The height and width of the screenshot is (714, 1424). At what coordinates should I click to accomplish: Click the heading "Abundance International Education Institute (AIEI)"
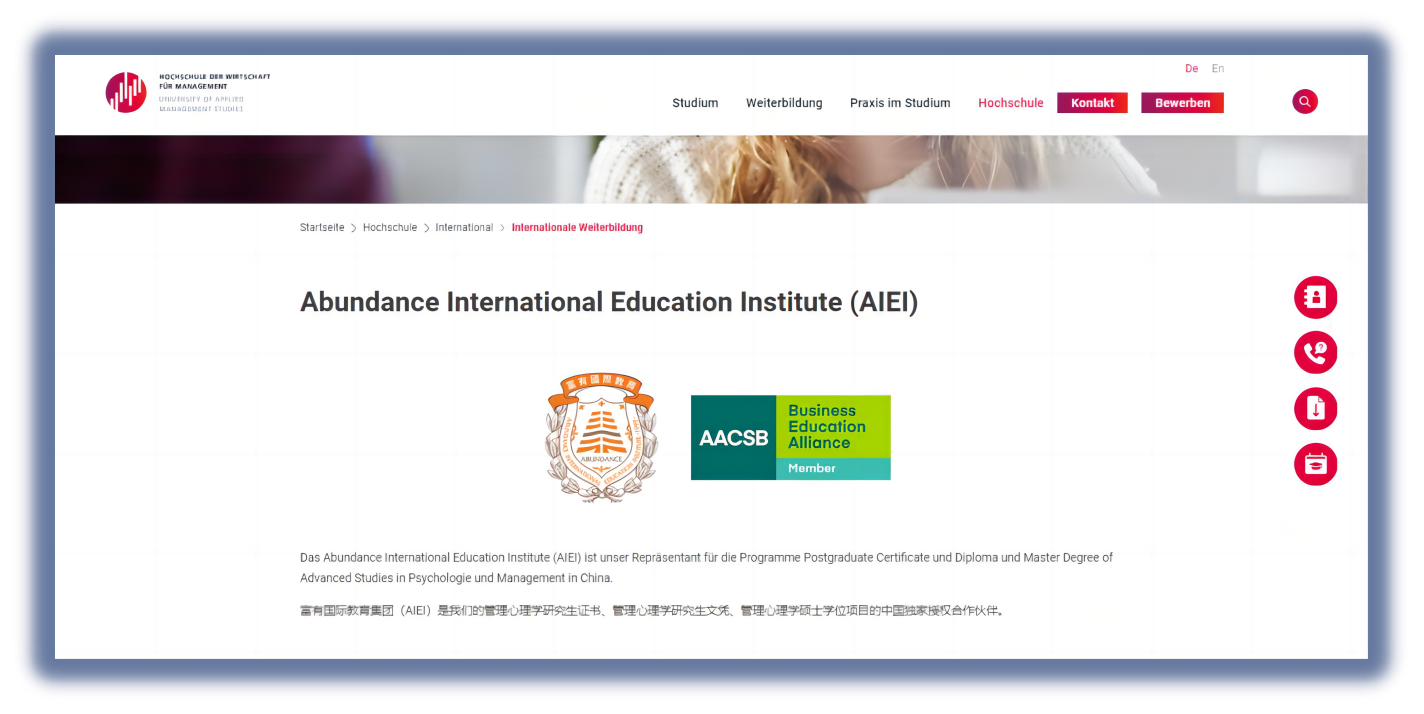coord(609,302)
